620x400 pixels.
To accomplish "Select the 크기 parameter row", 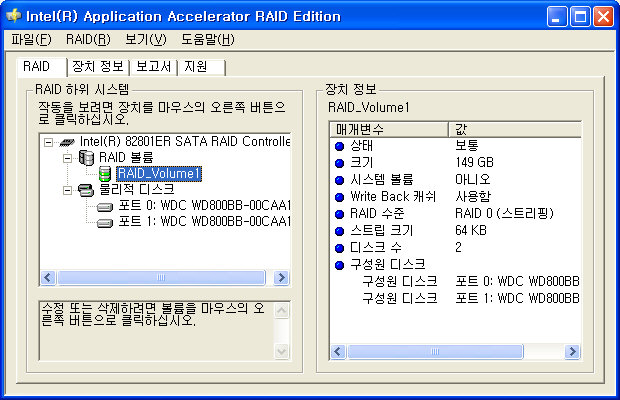I will (x=456, y=162).
